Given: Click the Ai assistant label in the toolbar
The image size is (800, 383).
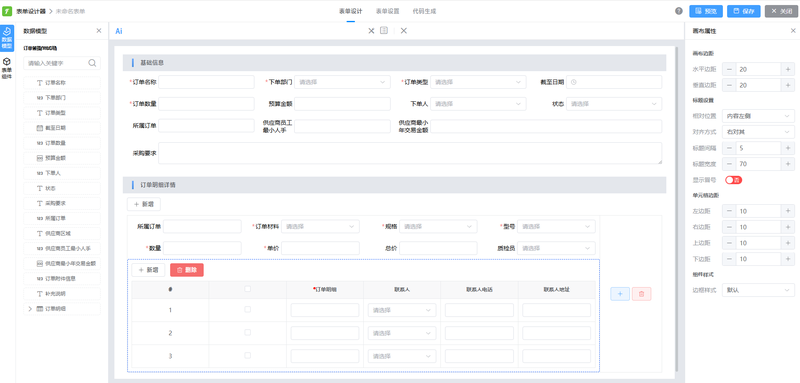Looking at the screenshot, I should (119, 31).
